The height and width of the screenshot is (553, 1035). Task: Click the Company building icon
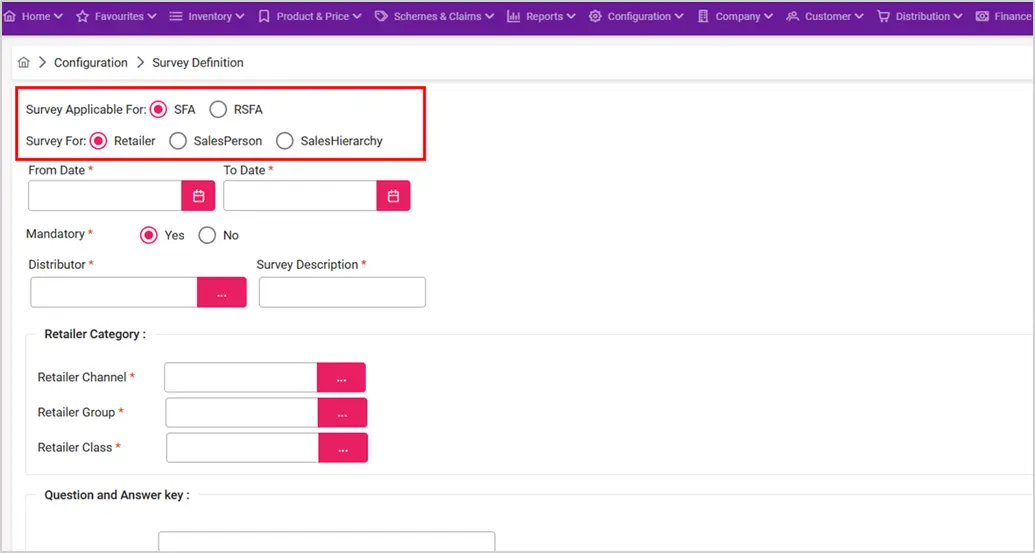(703, 16)
